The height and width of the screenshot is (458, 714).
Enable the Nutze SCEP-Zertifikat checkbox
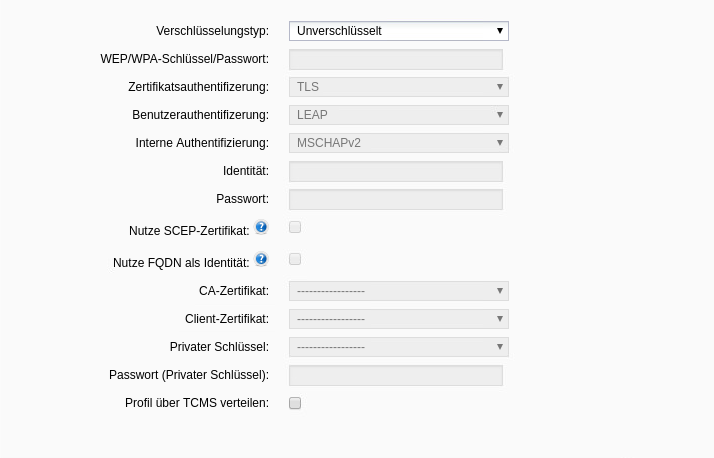pyautogui.click(x=295, y=227)
